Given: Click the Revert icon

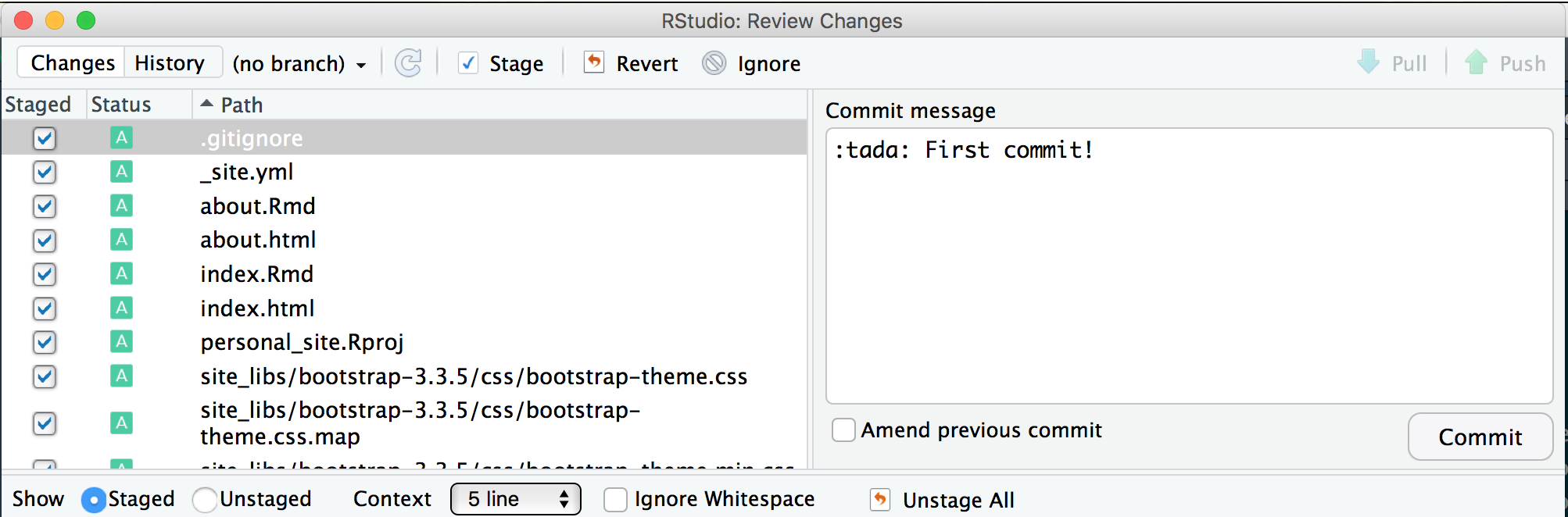Looking at the screenshot, I should pos(594,62).
